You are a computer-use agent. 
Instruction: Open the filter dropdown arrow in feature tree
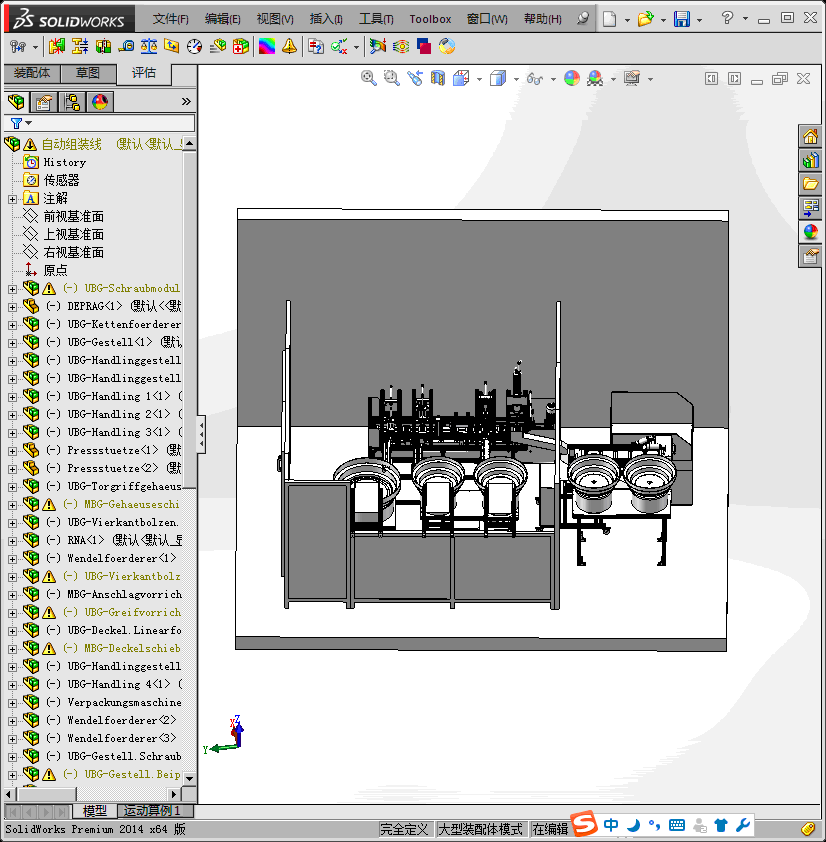[x=29, y=123]
